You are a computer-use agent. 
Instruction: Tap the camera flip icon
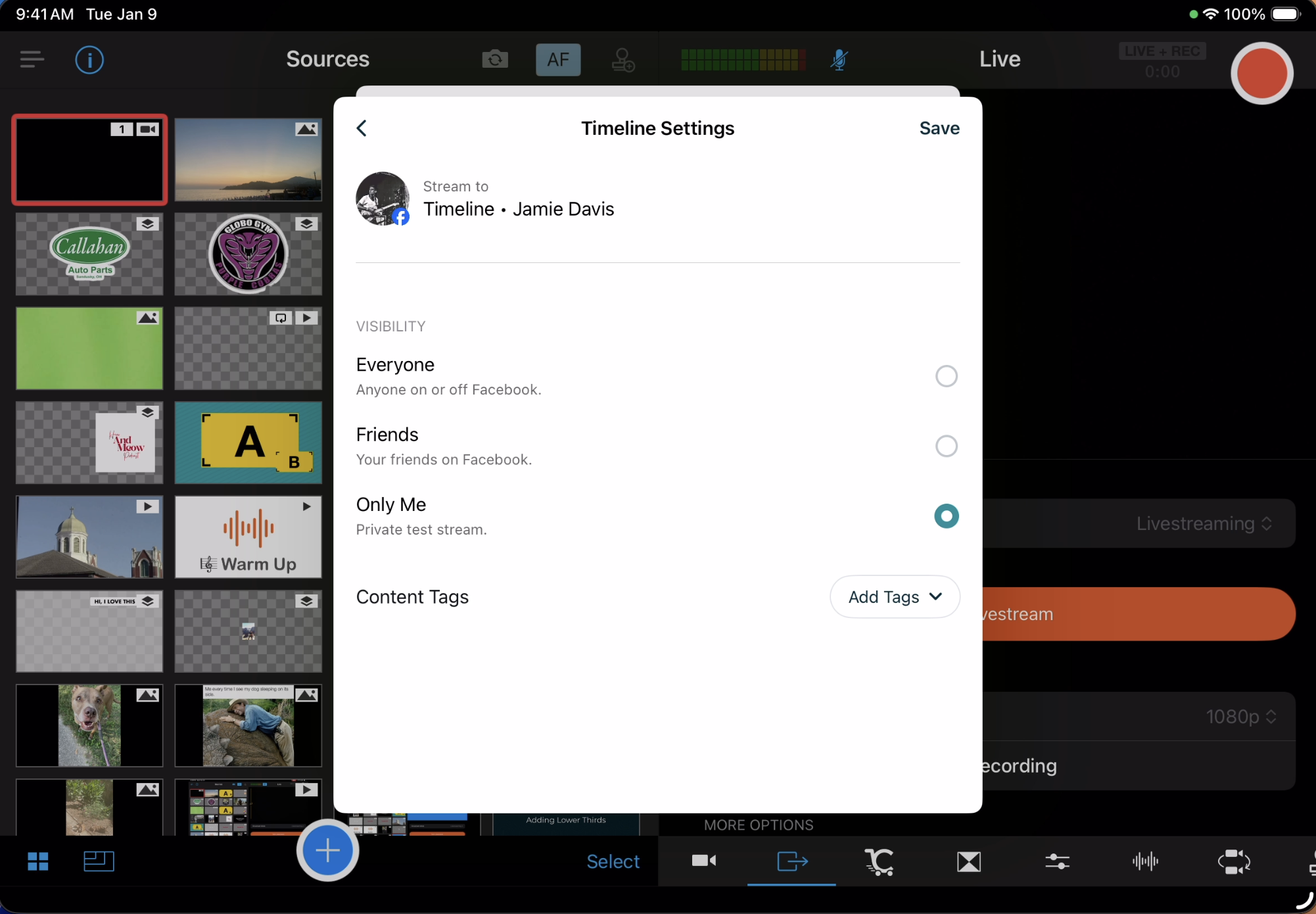click(495, 60)
